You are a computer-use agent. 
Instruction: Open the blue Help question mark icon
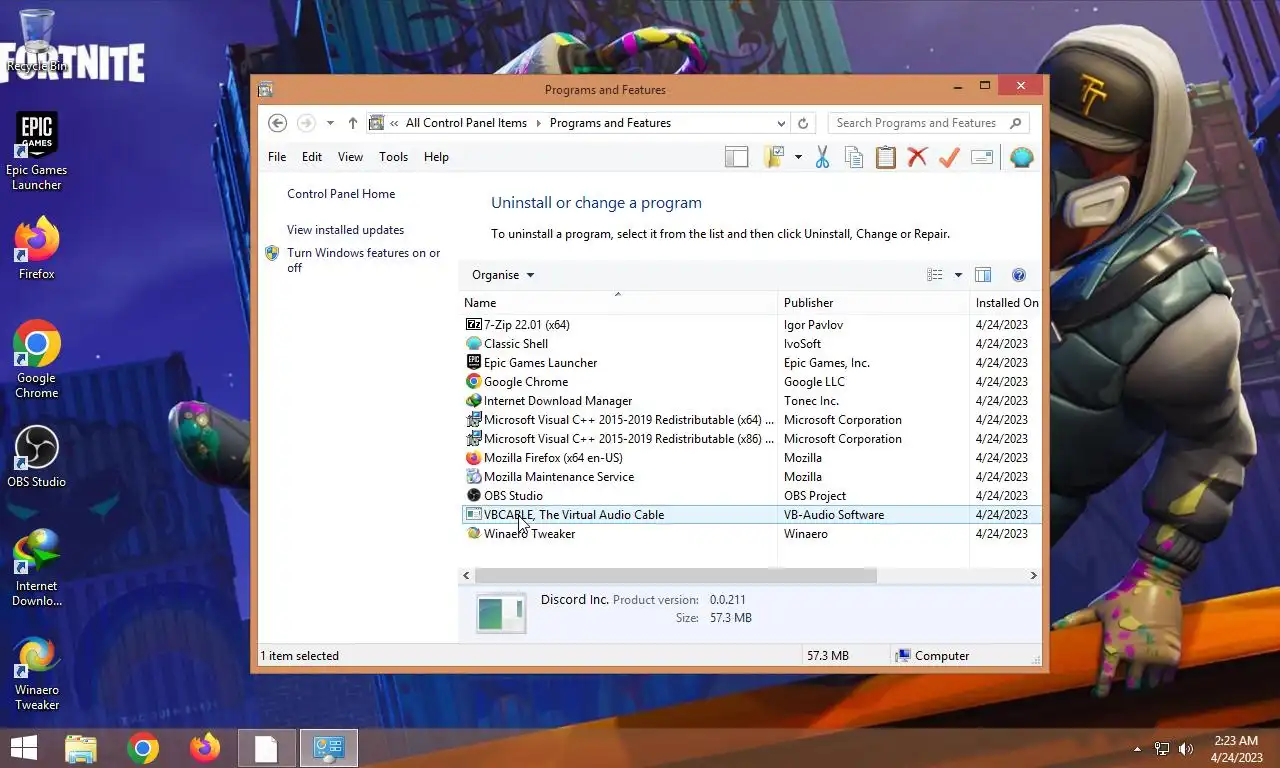(1019, 275)
